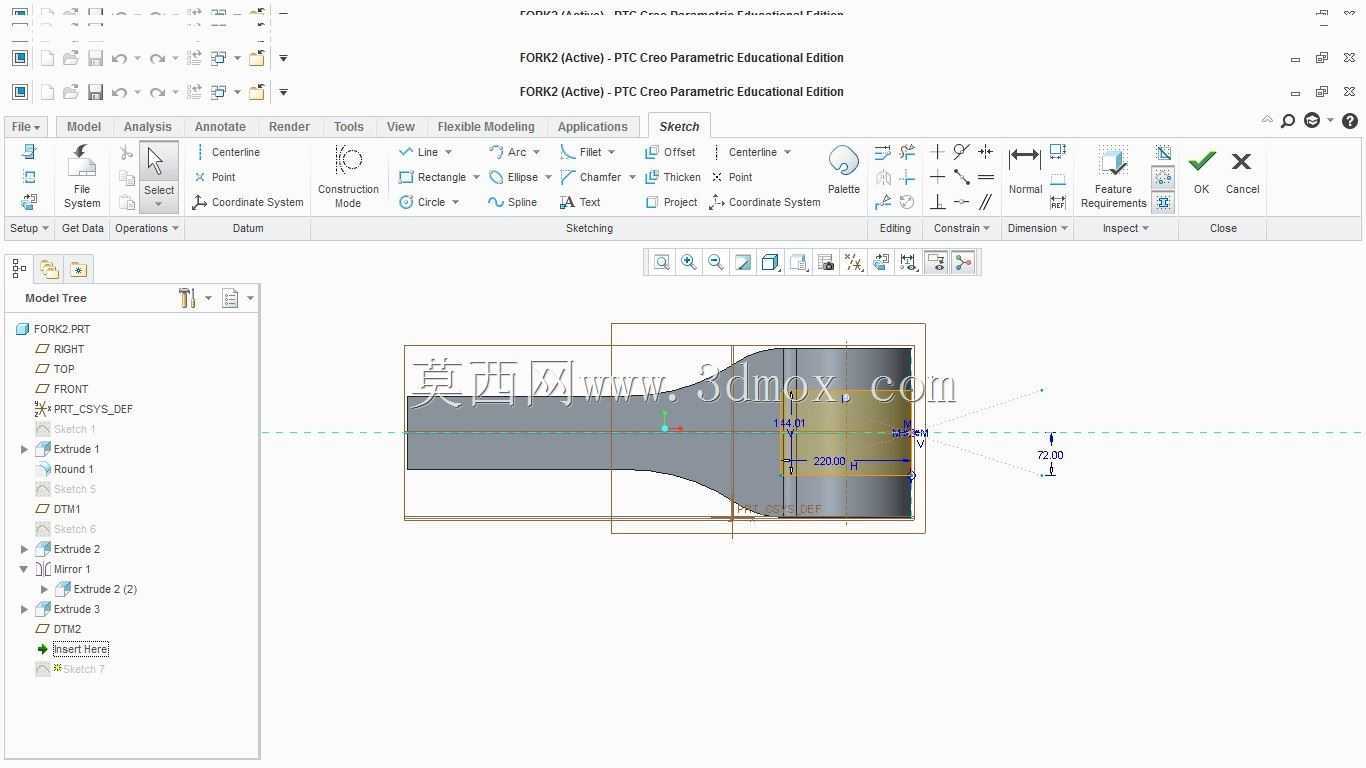The height and width of the screenshot is (768, 1366).
Task: Click the Delete Segment editing tool
Action: point(907,152)
